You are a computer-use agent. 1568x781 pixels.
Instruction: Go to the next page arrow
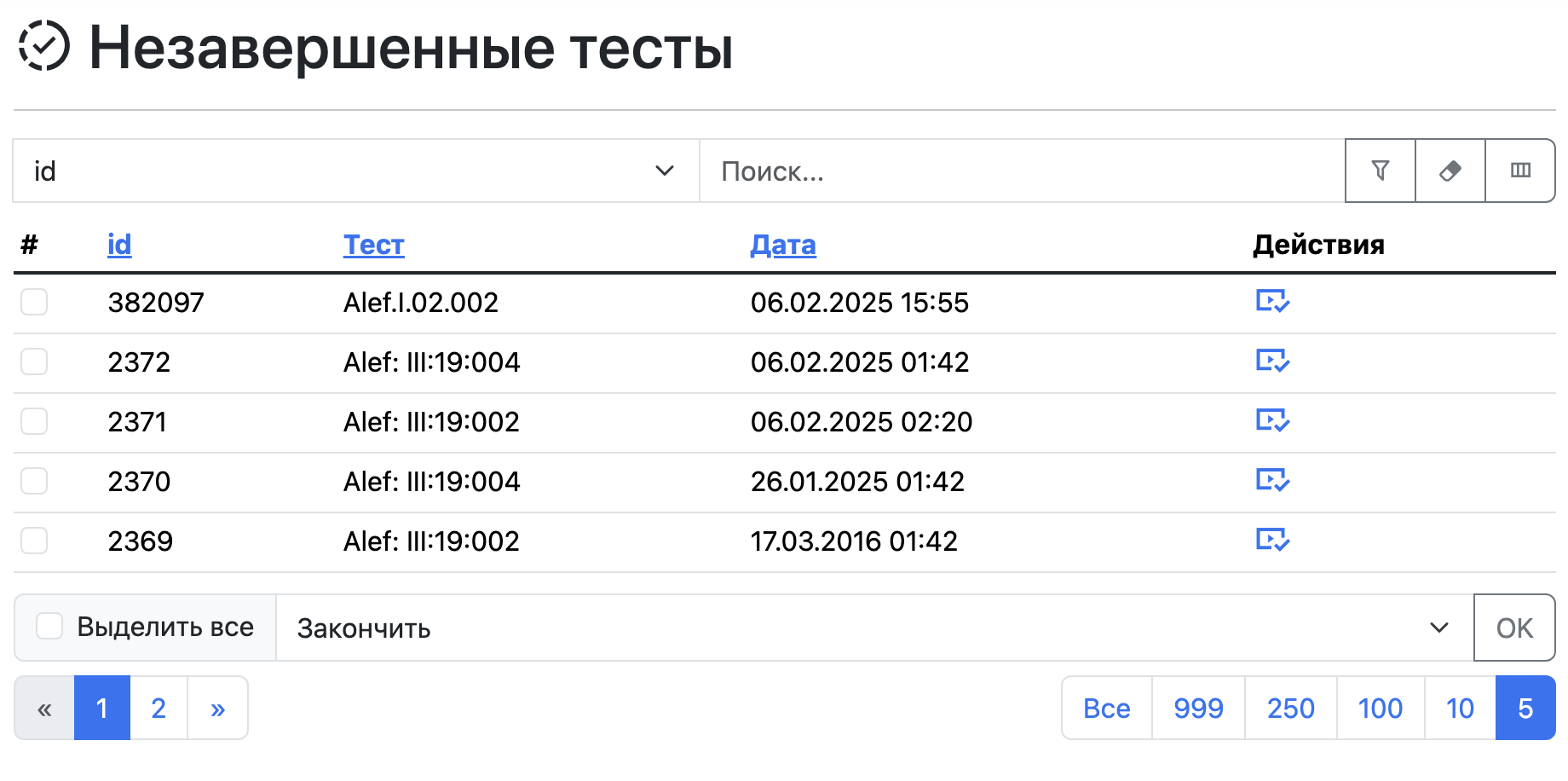coord(218,708)
